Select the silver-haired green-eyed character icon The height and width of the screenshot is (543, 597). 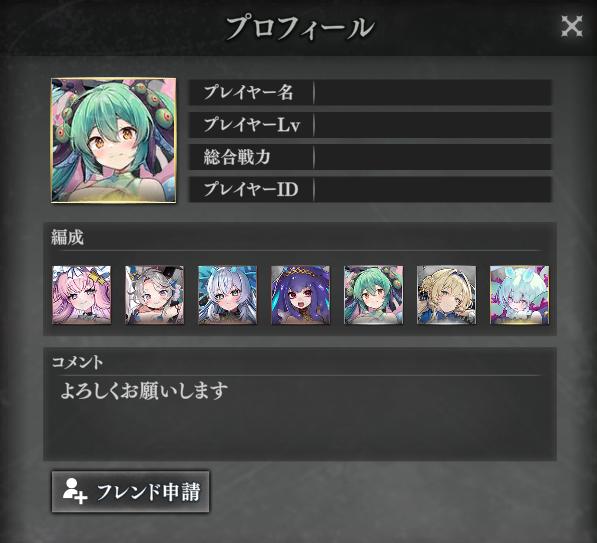(x=228, y=295)
